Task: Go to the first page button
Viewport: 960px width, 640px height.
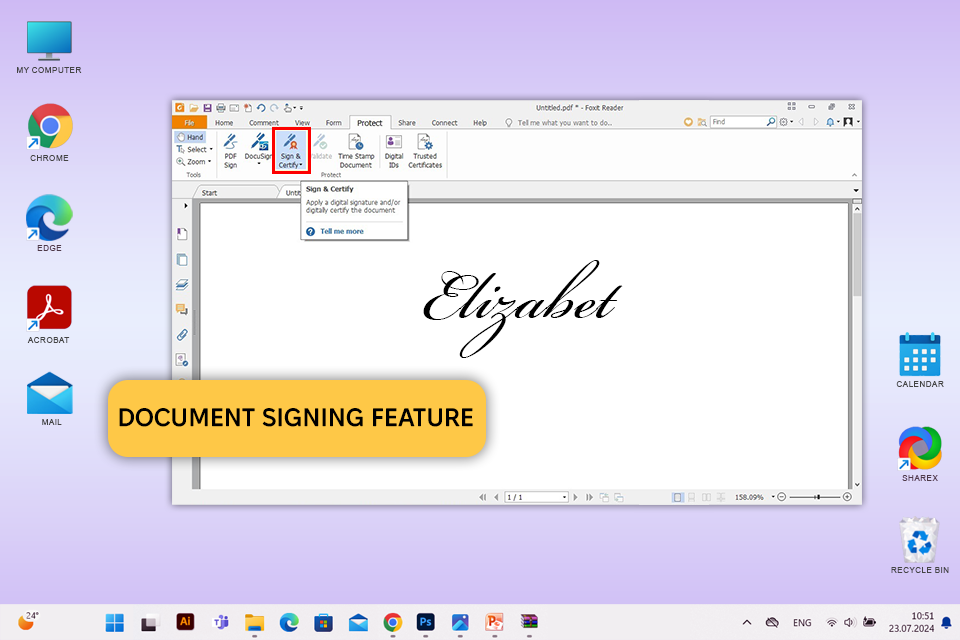Action: pos(482,497)
